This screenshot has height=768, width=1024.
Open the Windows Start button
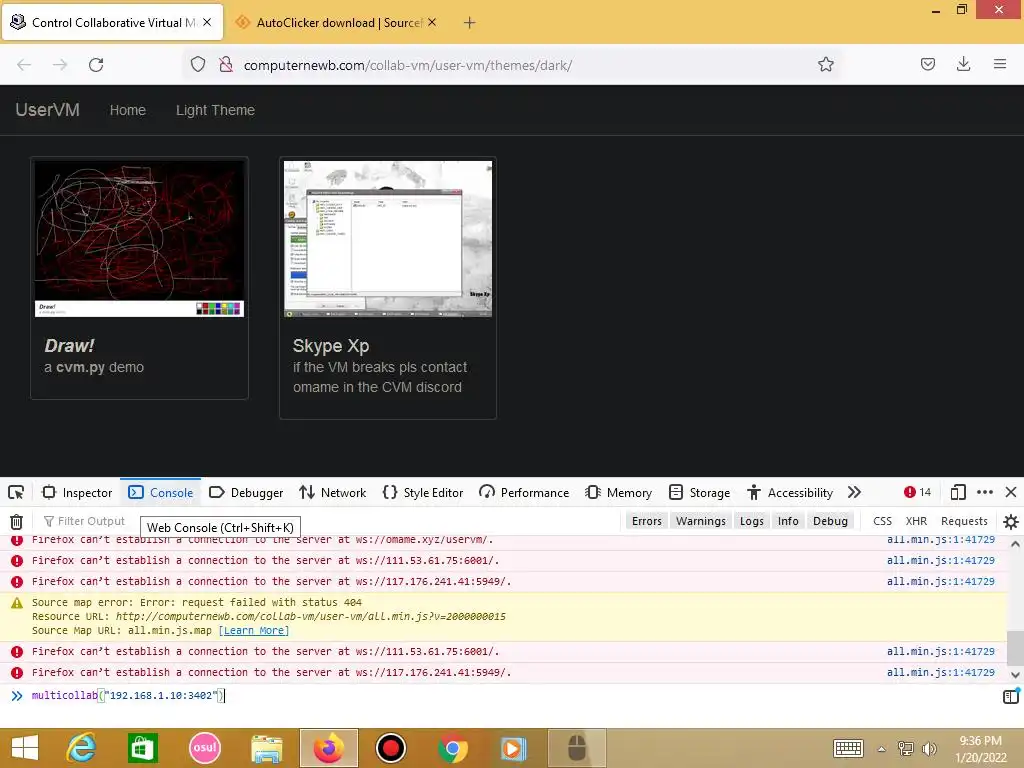coord(25,748)
